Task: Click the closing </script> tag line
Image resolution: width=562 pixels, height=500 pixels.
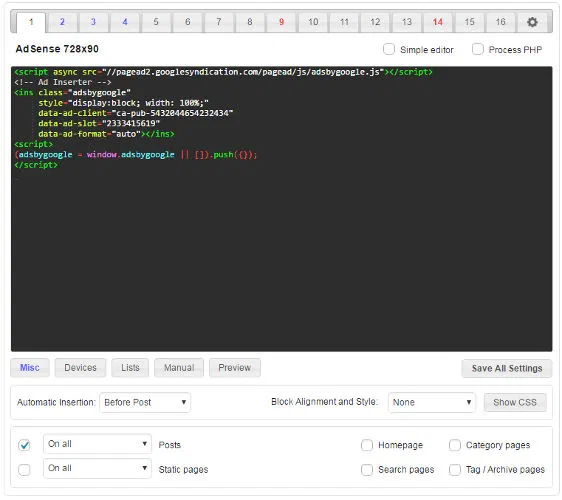Action: tap(36, 165)
